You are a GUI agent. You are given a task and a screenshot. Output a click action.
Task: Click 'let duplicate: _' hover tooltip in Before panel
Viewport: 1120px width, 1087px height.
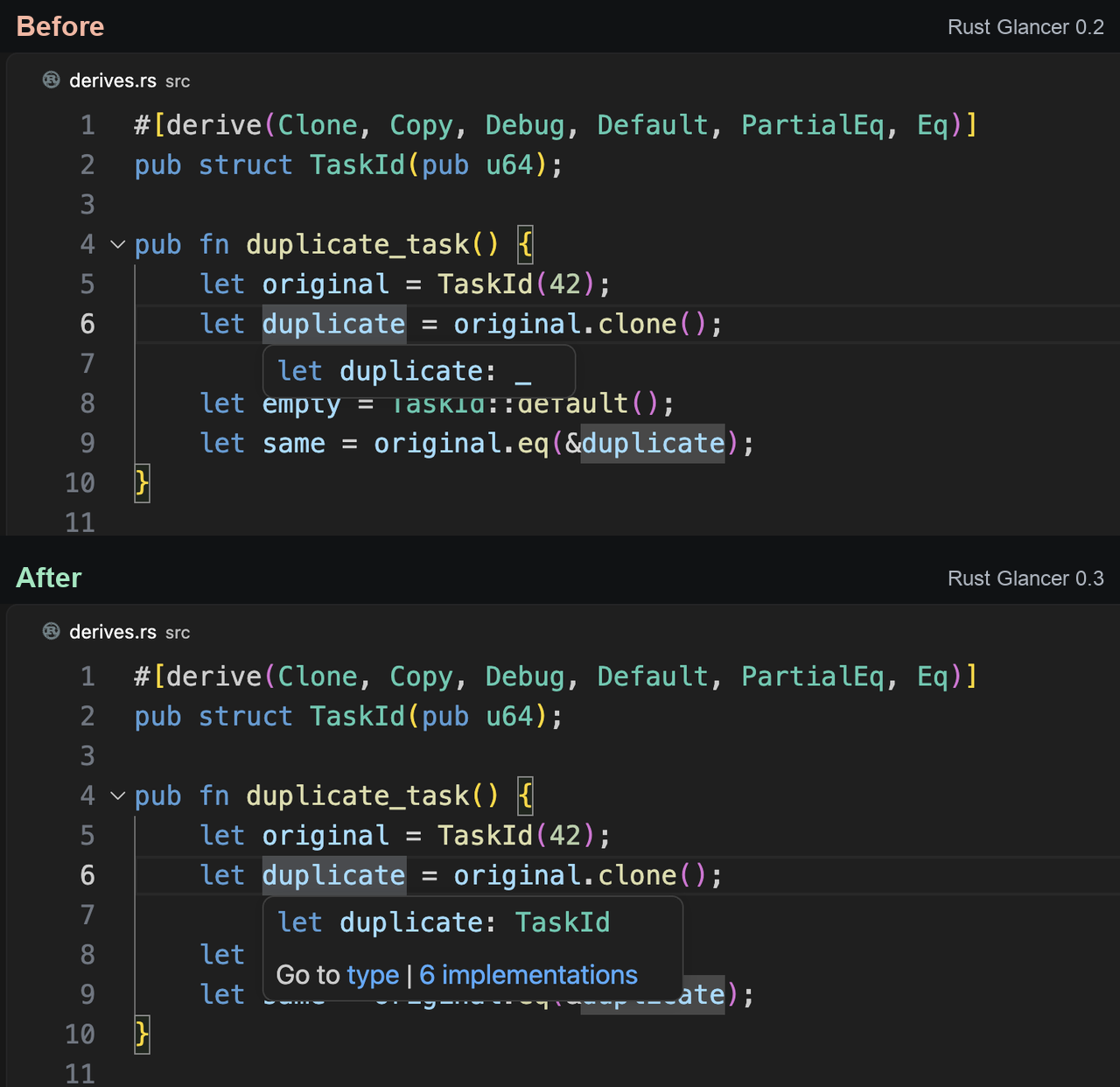(419, 371)
